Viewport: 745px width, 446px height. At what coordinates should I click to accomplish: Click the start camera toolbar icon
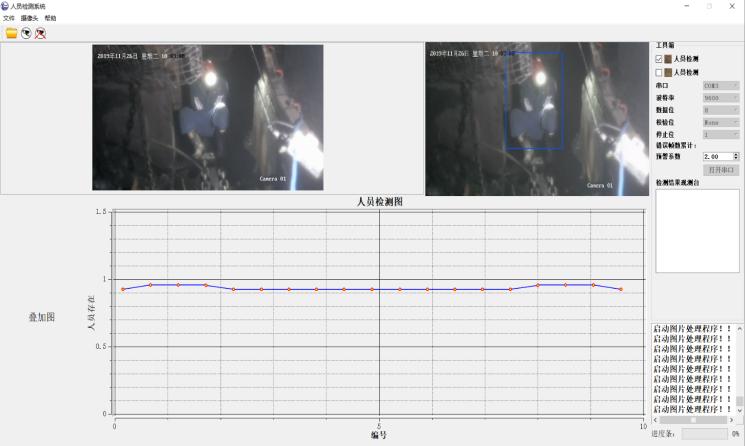point(26,33)
